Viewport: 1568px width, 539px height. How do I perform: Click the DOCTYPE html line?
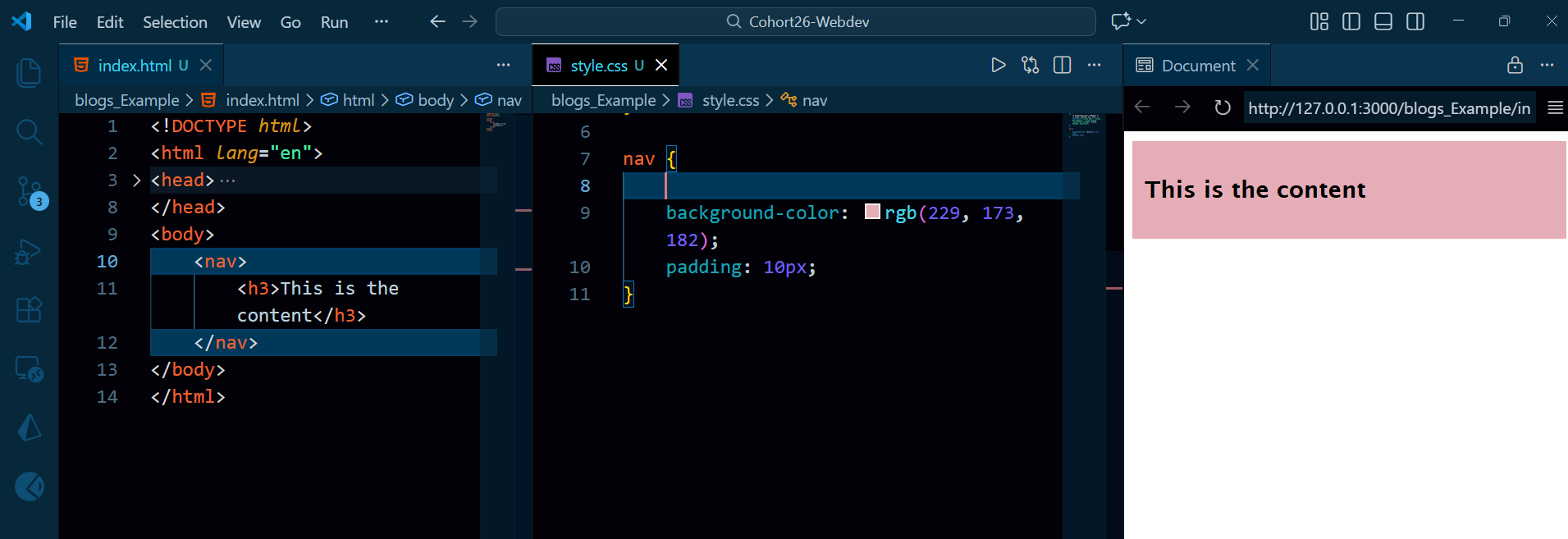click(x=231, y=126)
